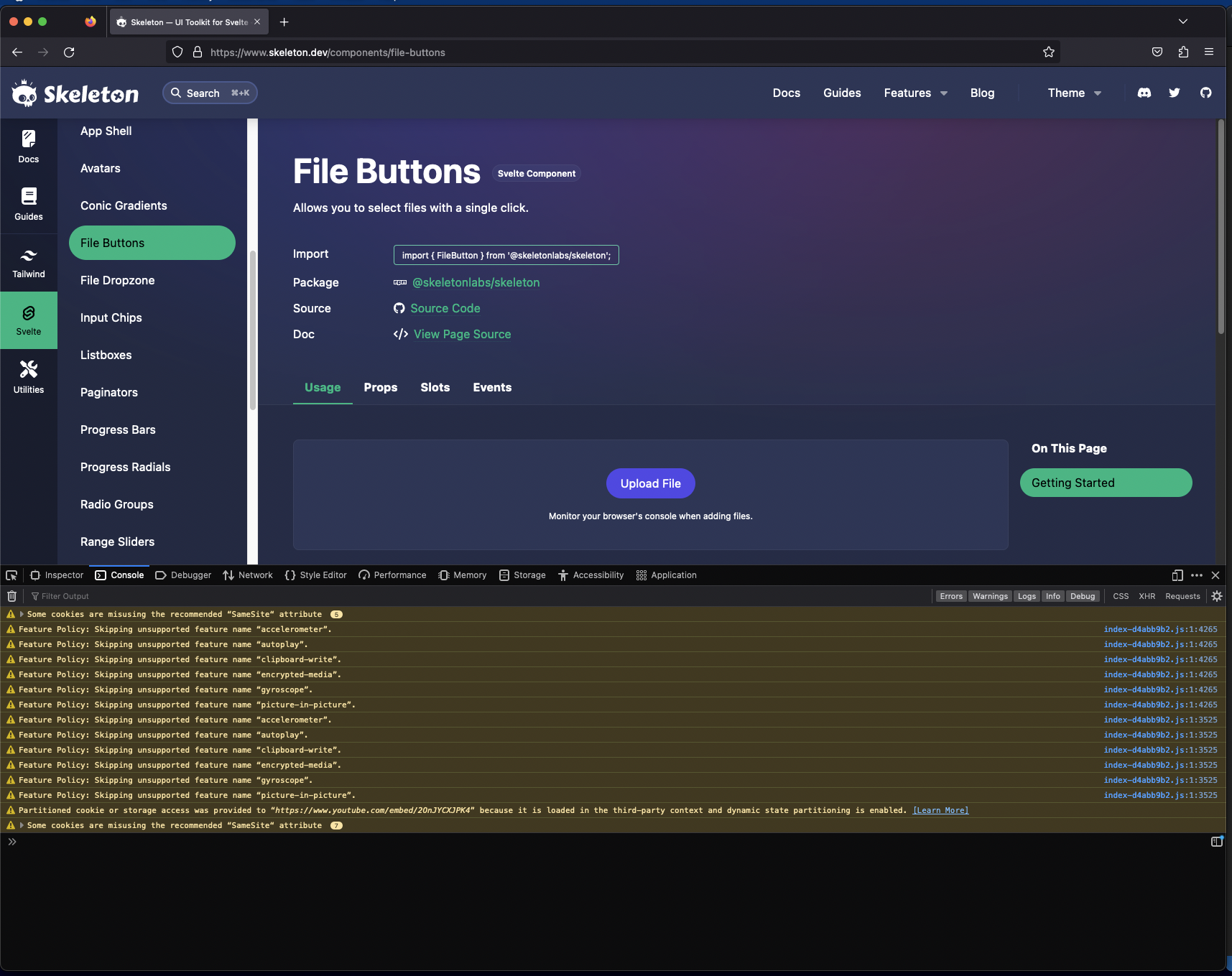1232x976 pixels.
Task: Click the Upload File button
Action: click(650, 483)
